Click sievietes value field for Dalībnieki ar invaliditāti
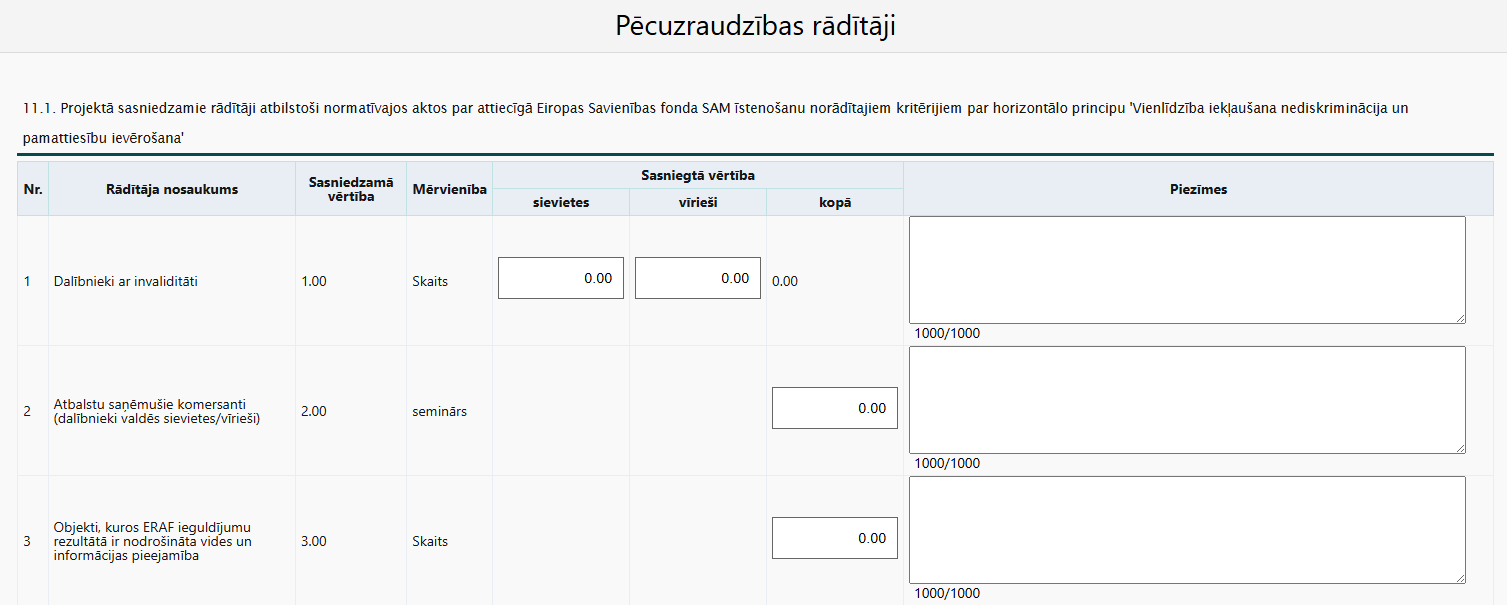1507x605 pixels. [x=561, y=278]
